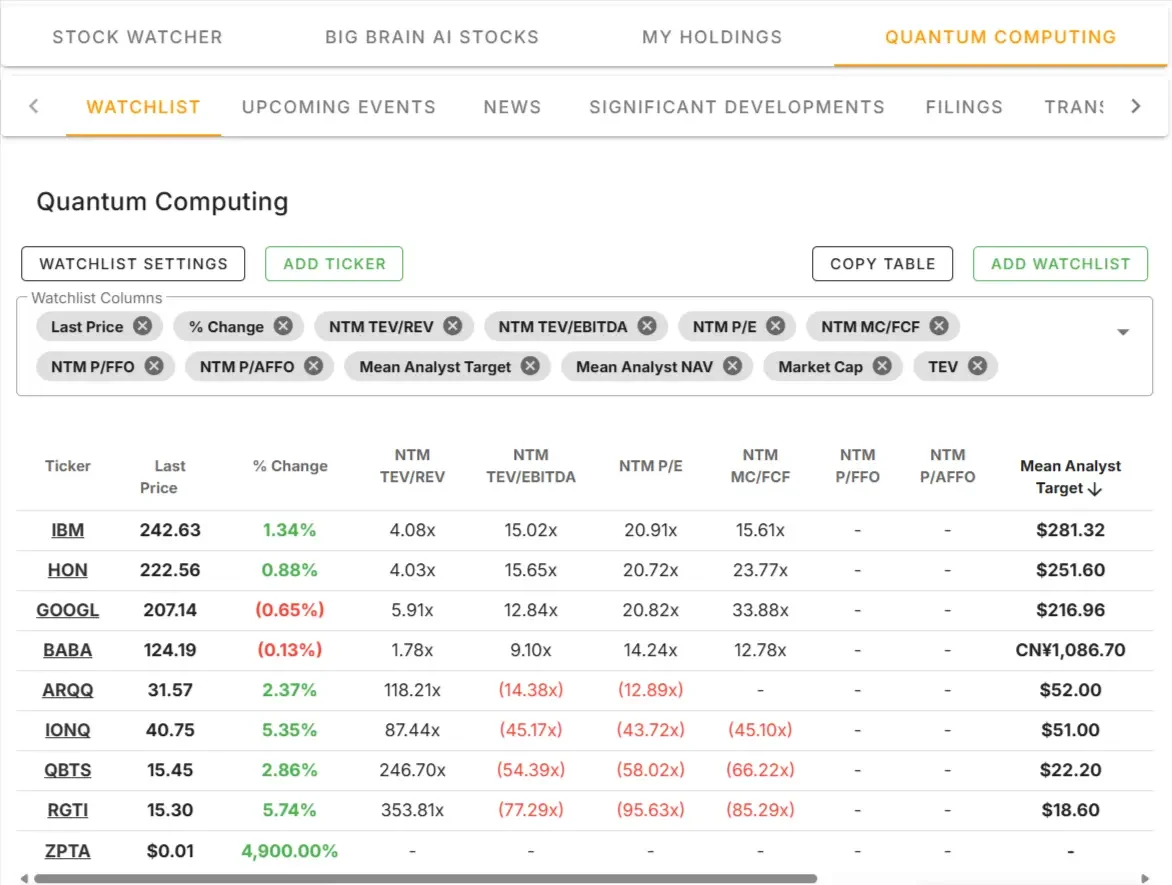The width and height of the screenshot is (1172, 885).
Task: Click the NTM TEV/REV column header
Action: pos(412,466)
